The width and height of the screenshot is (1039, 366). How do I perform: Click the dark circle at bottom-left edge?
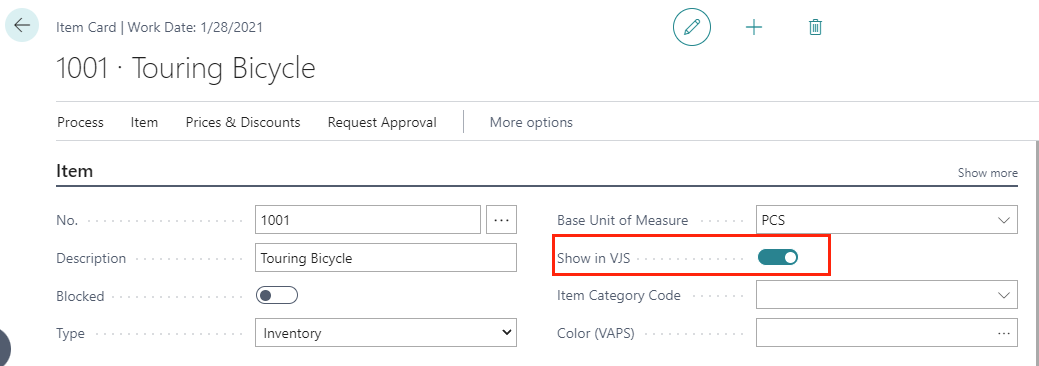(x=5, y=347)
